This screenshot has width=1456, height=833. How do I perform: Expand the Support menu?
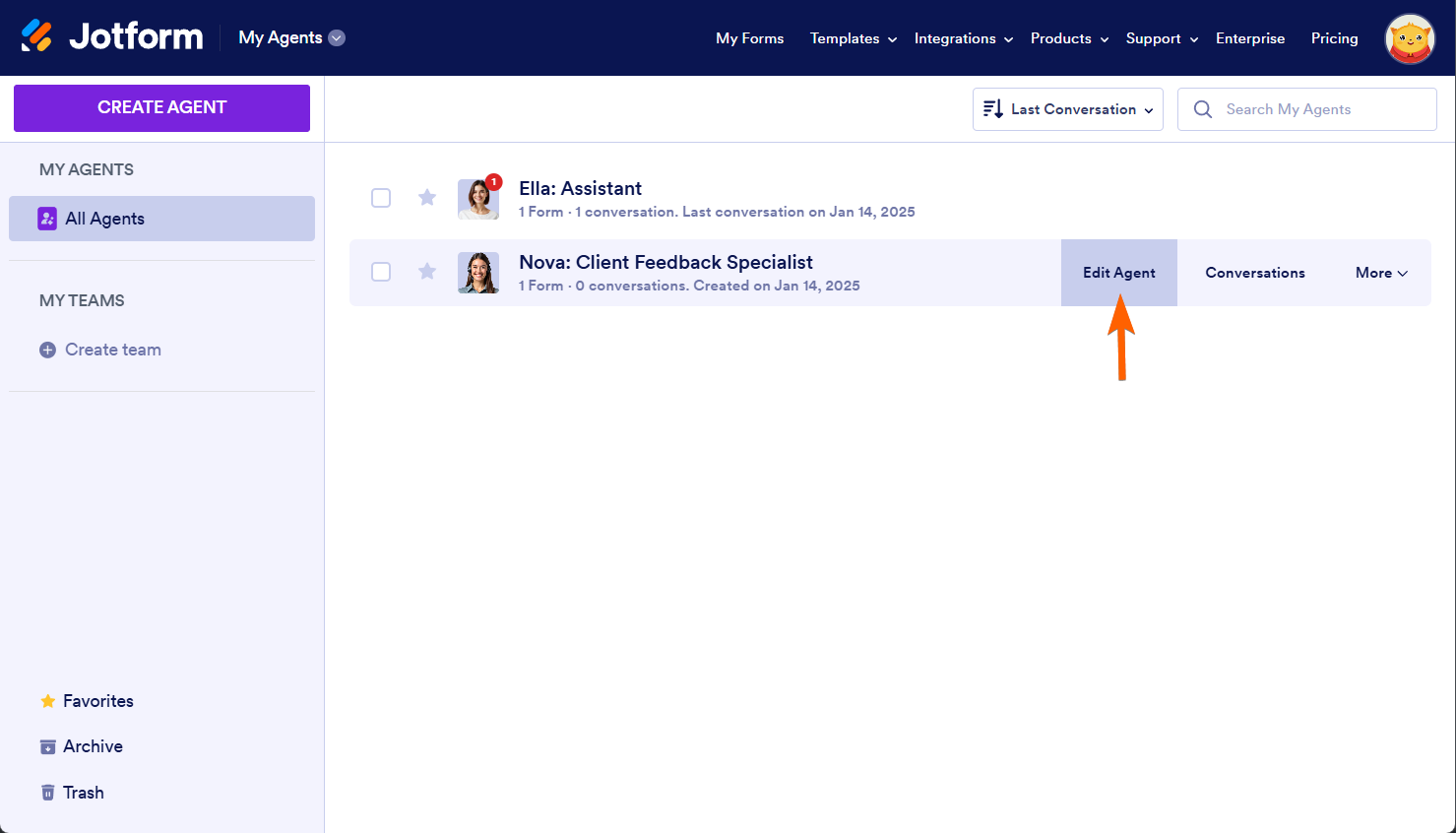(x=1163, y=38)
